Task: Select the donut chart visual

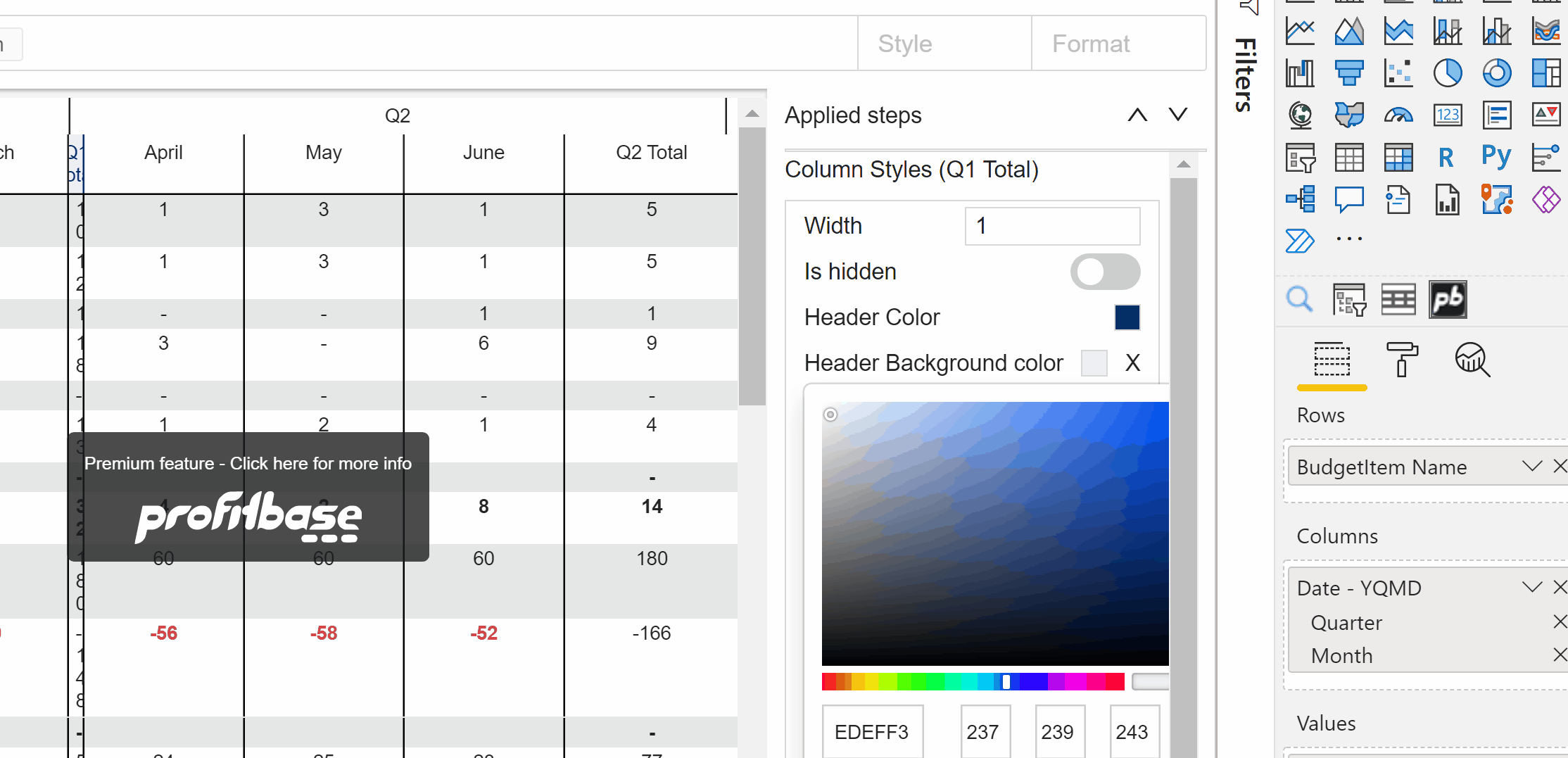Action: [x=1497, y=72]
